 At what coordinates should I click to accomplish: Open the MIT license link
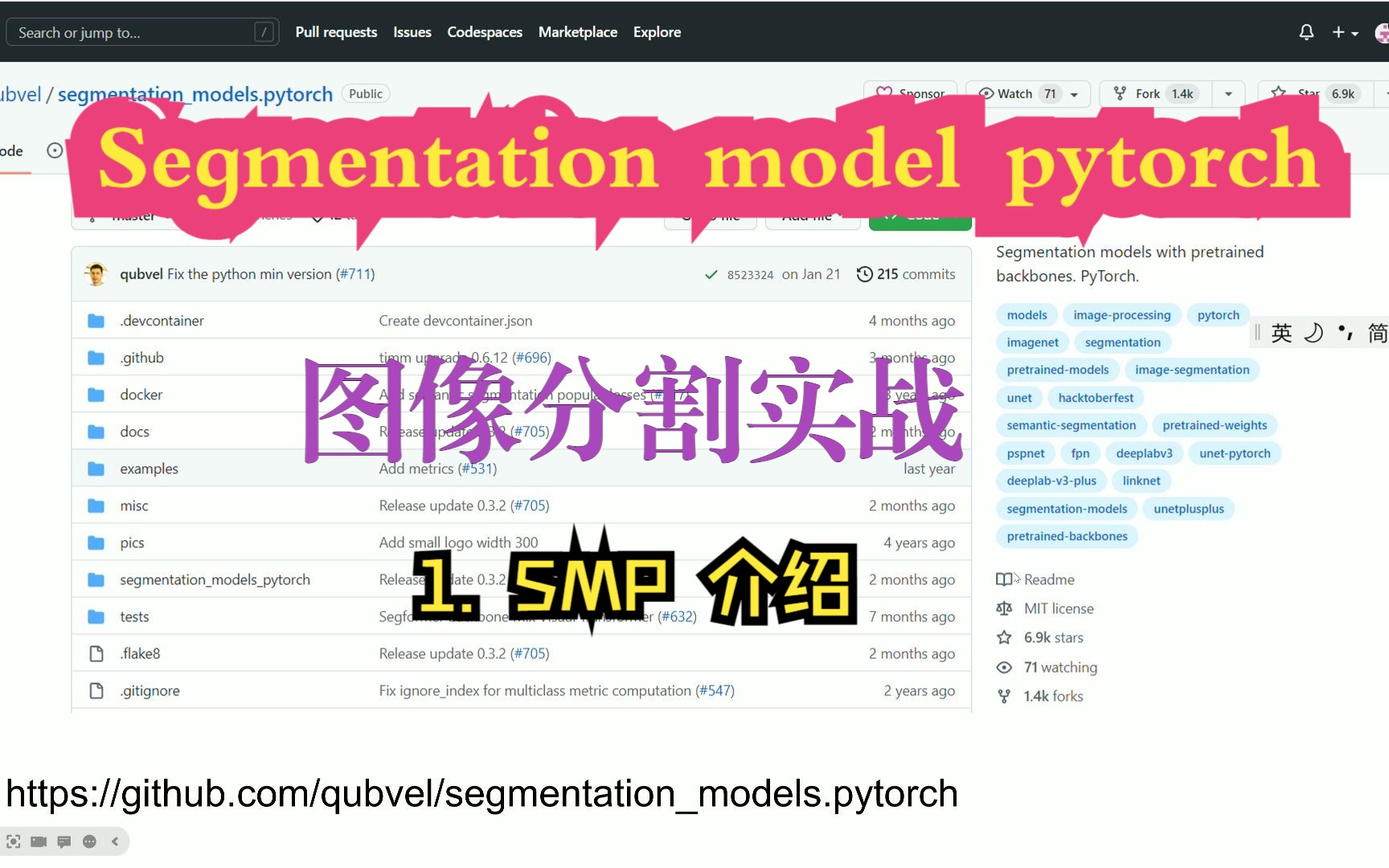[x=1059, y=608]
